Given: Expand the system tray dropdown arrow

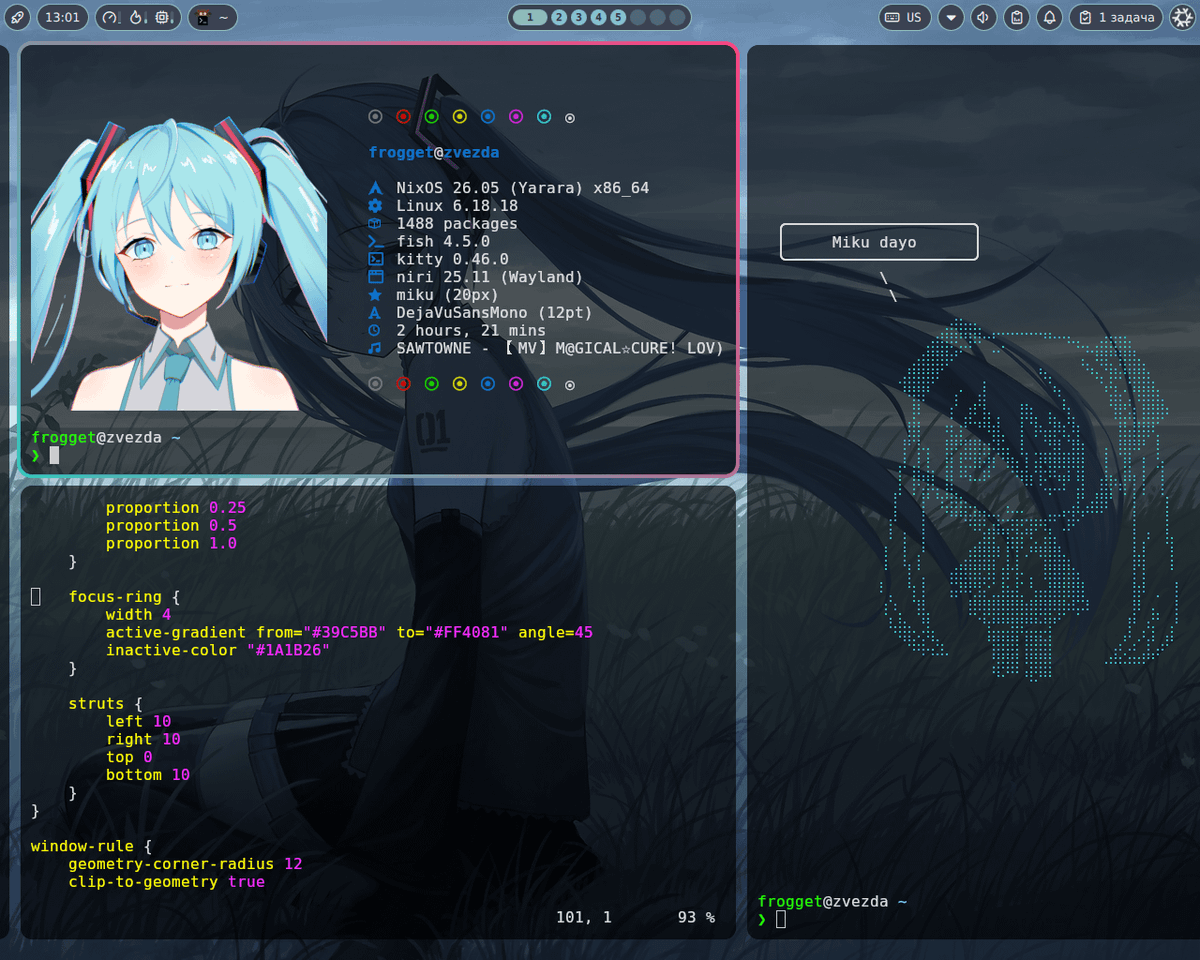Looking at the screenshot, I should 951,17.
